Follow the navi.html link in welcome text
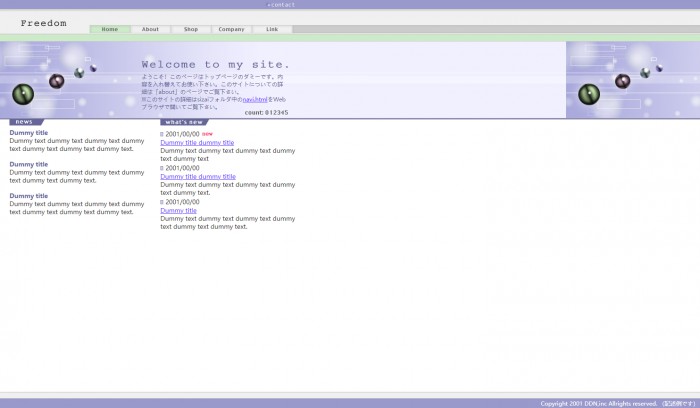This screenshot has width=700, height=408. click(x=255, y=100)
